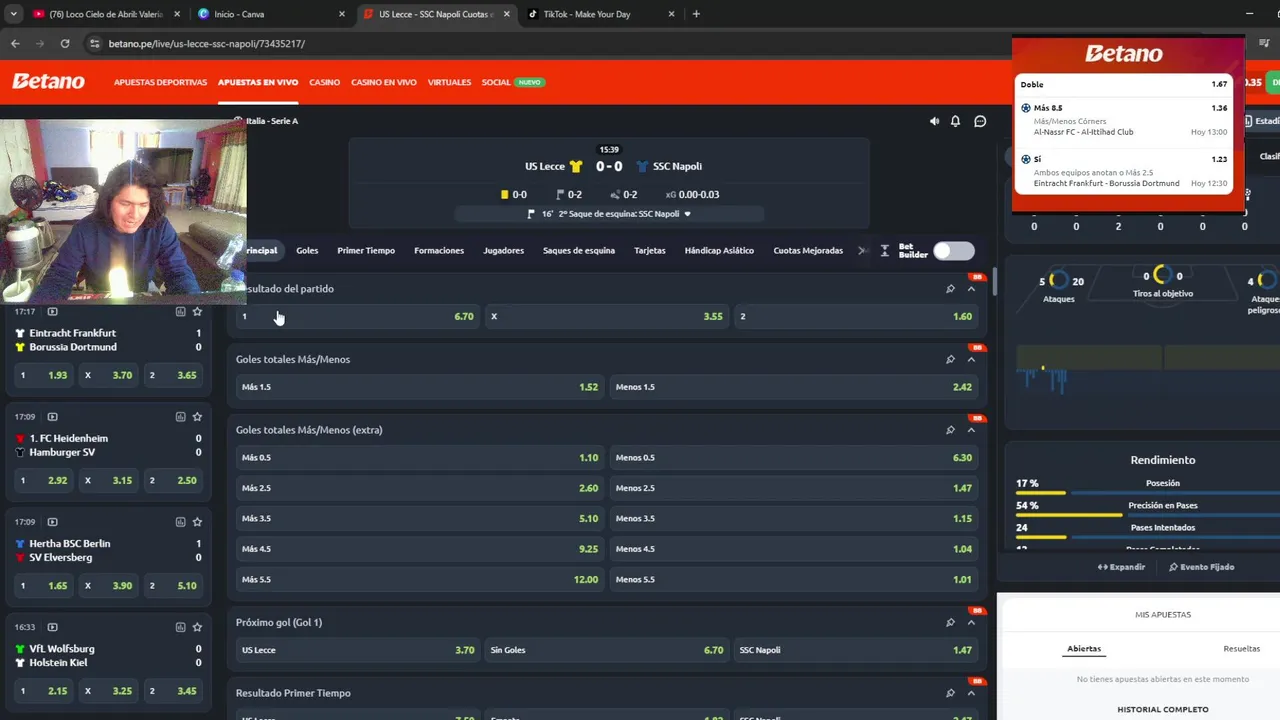Click Evento Fijado in stats panel
This screenshot has height=720, width=1280.
[1201, 567]
